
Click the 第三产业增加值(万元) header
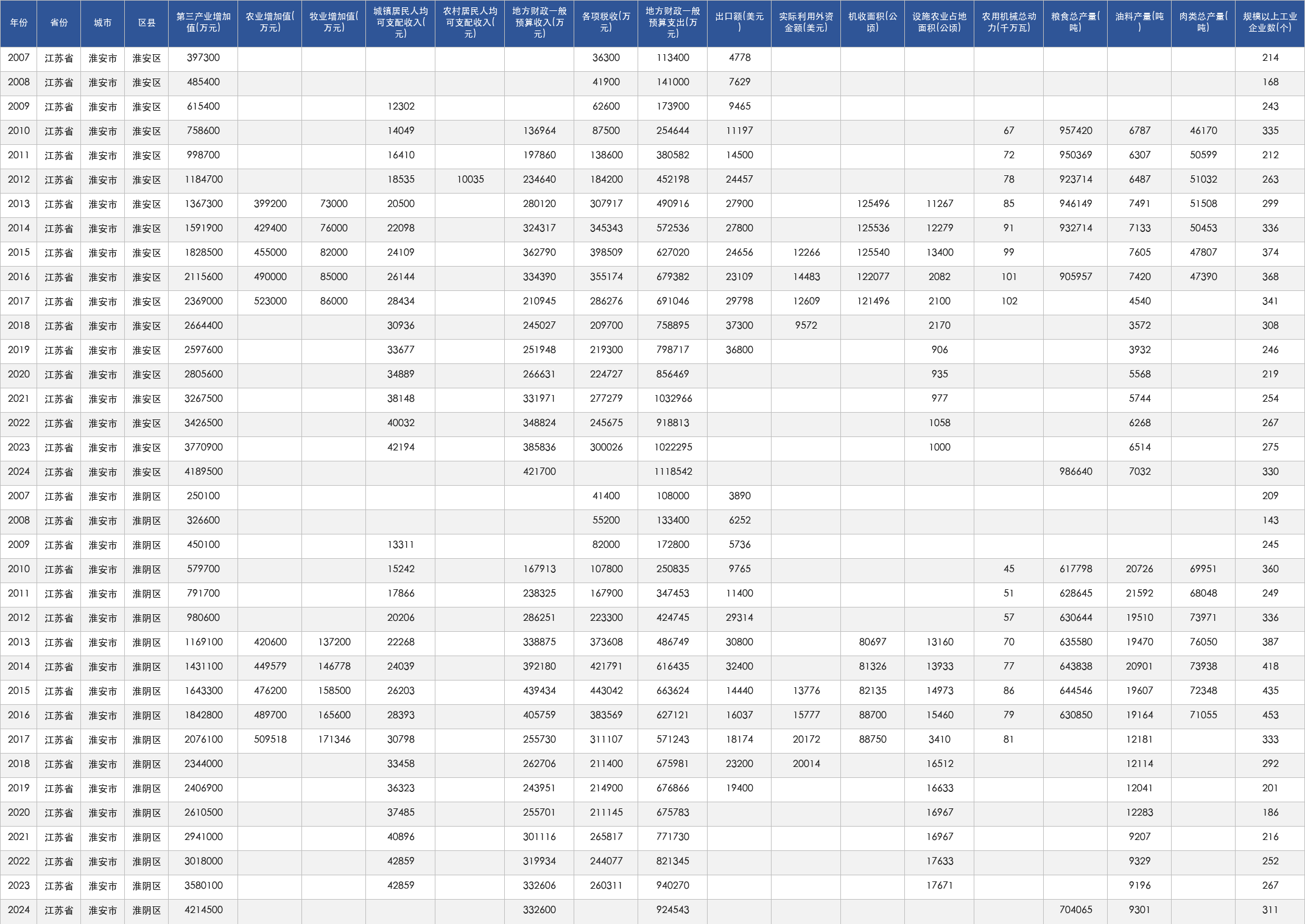click(x=203, y=23)
